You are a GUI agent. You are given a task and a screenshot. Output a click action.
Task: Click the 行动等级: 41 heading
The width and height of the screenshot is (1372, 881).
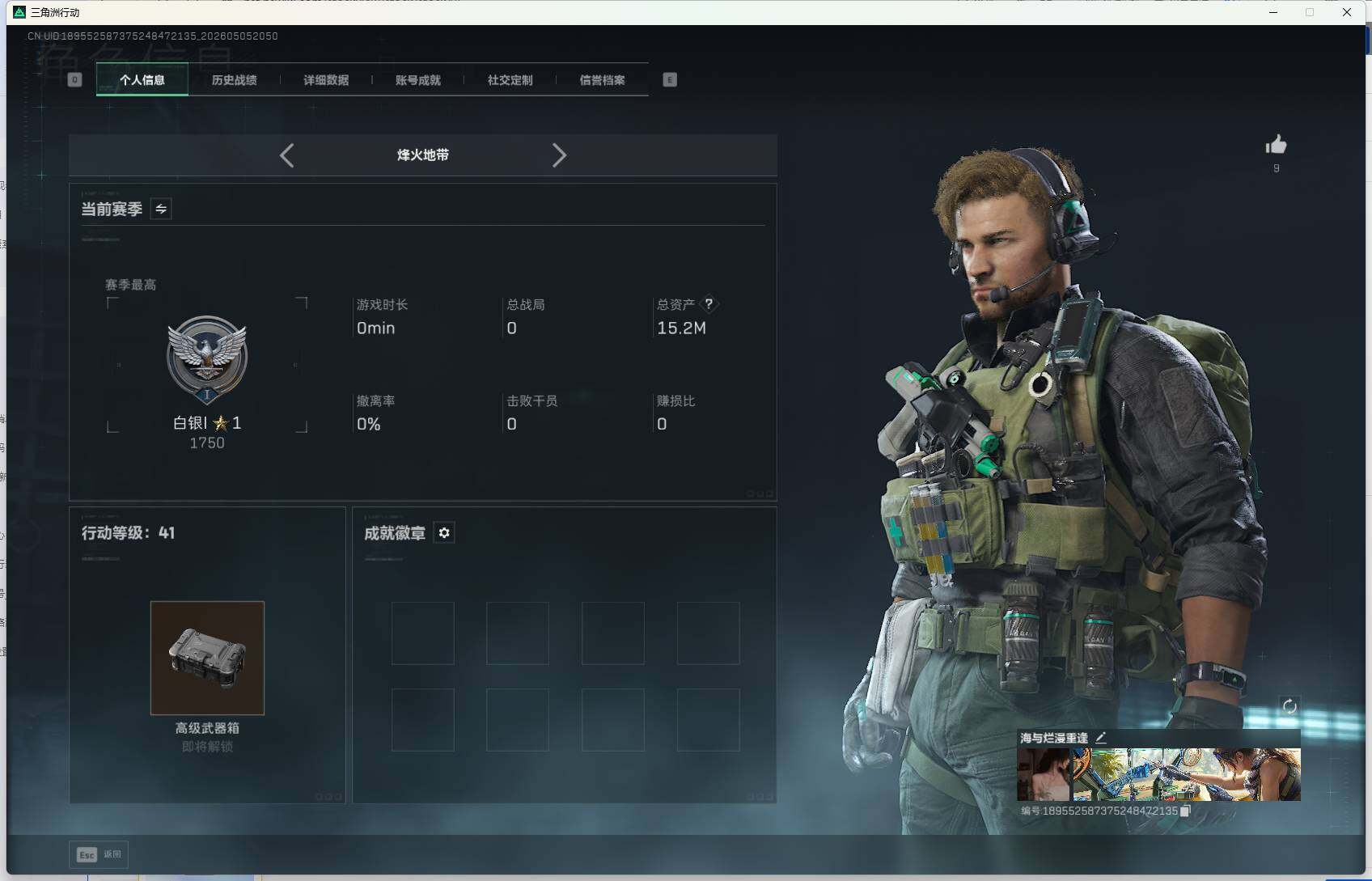pos(128,533)
